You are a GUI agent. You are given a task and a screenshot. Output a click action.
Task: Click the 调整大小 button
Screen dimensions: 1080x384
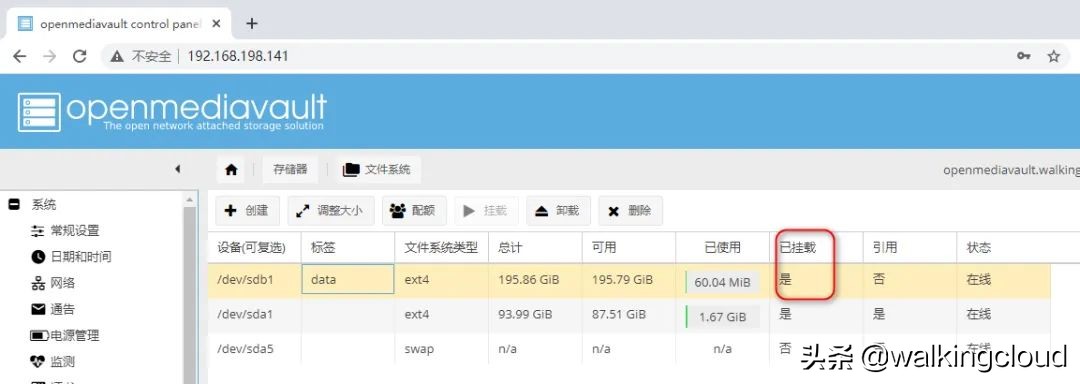tap(331, 211)
